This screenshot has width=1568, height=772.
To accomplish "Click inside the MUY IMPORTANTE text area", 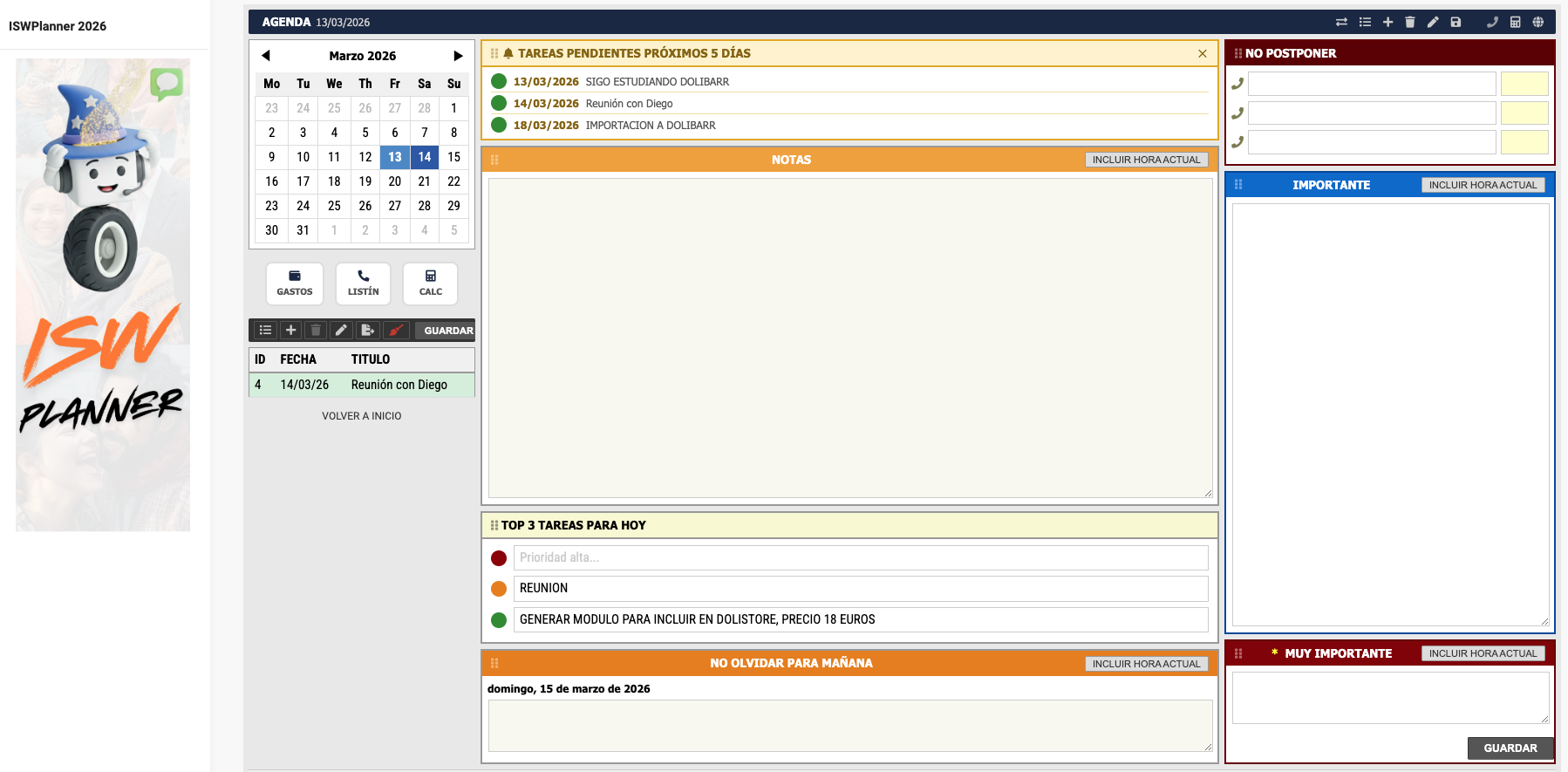I will point(1390,697).
